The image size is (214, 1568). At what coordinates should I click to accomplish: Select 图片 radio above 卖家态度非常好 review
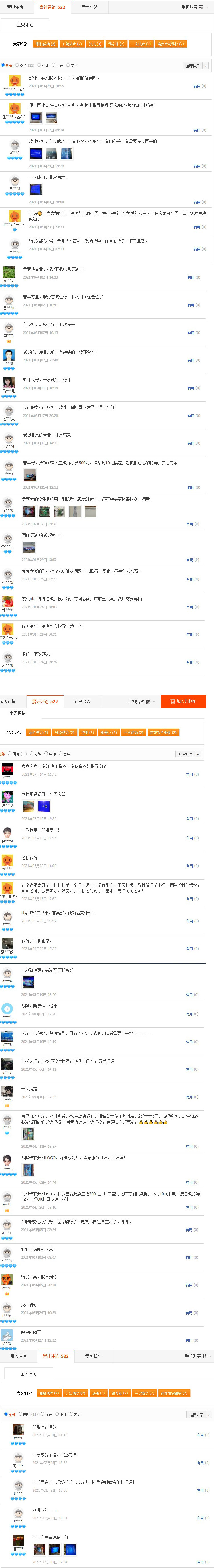coord(9,753)
